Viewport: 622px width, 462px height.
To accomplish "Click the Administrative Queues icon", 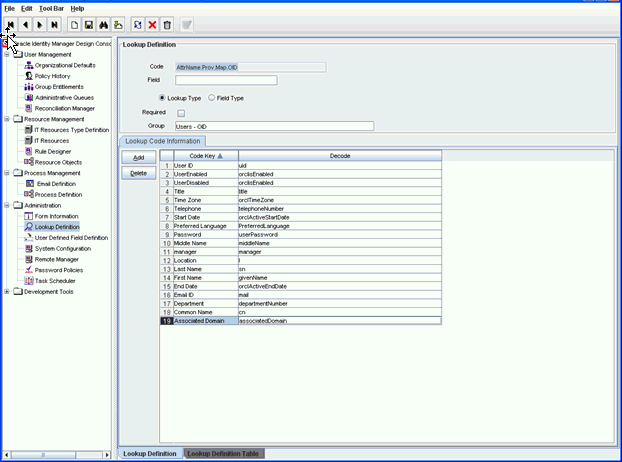I will [29, 98].
